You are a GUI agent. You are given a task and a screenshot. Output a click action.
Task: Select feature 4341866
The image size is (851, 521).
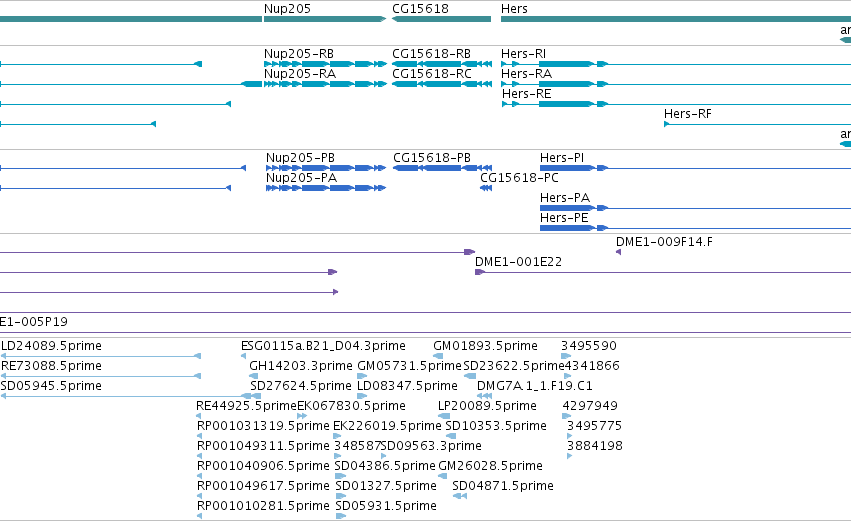coord(592,366)
